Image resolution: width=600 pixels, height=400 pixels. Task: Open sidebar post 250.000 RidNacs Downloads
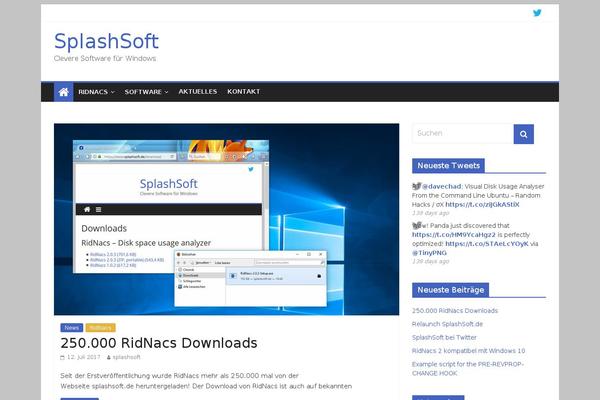tap(455, 311)
